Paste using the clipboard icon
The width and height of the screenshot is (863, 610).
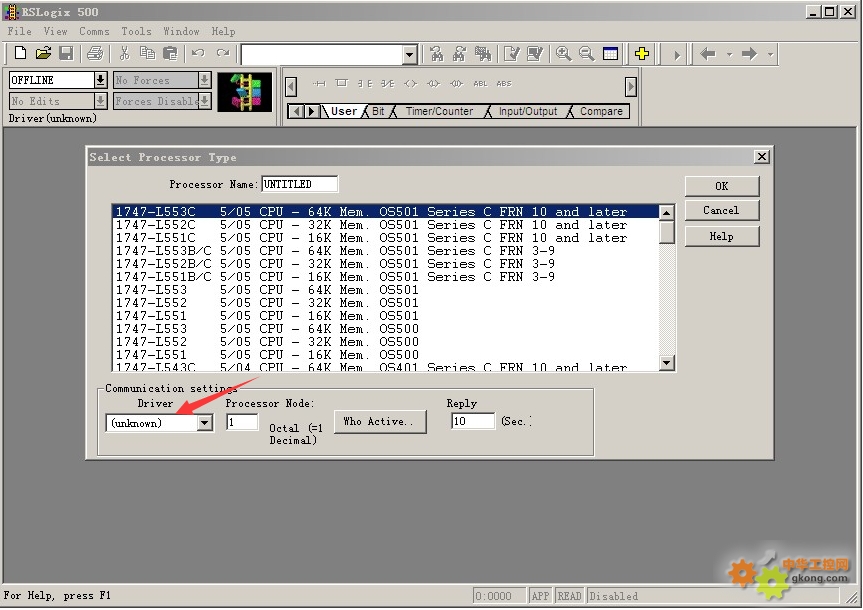[171, 53]
